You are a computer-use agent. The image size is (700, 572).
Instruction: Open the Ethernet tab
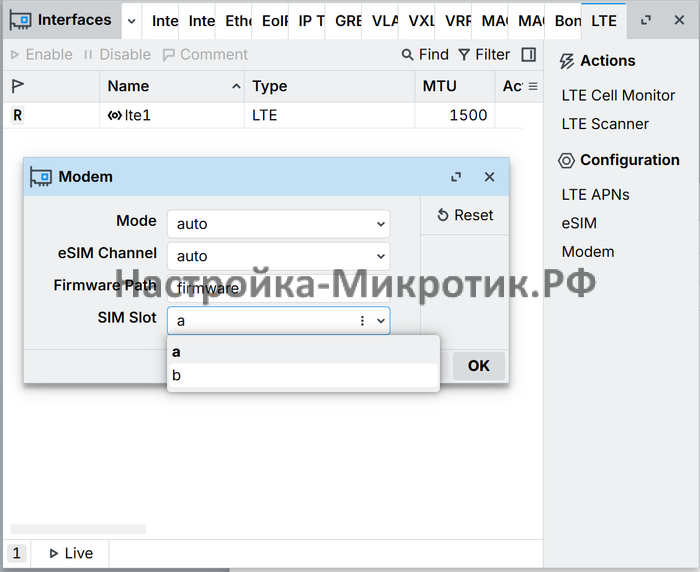tap(234, 21)
